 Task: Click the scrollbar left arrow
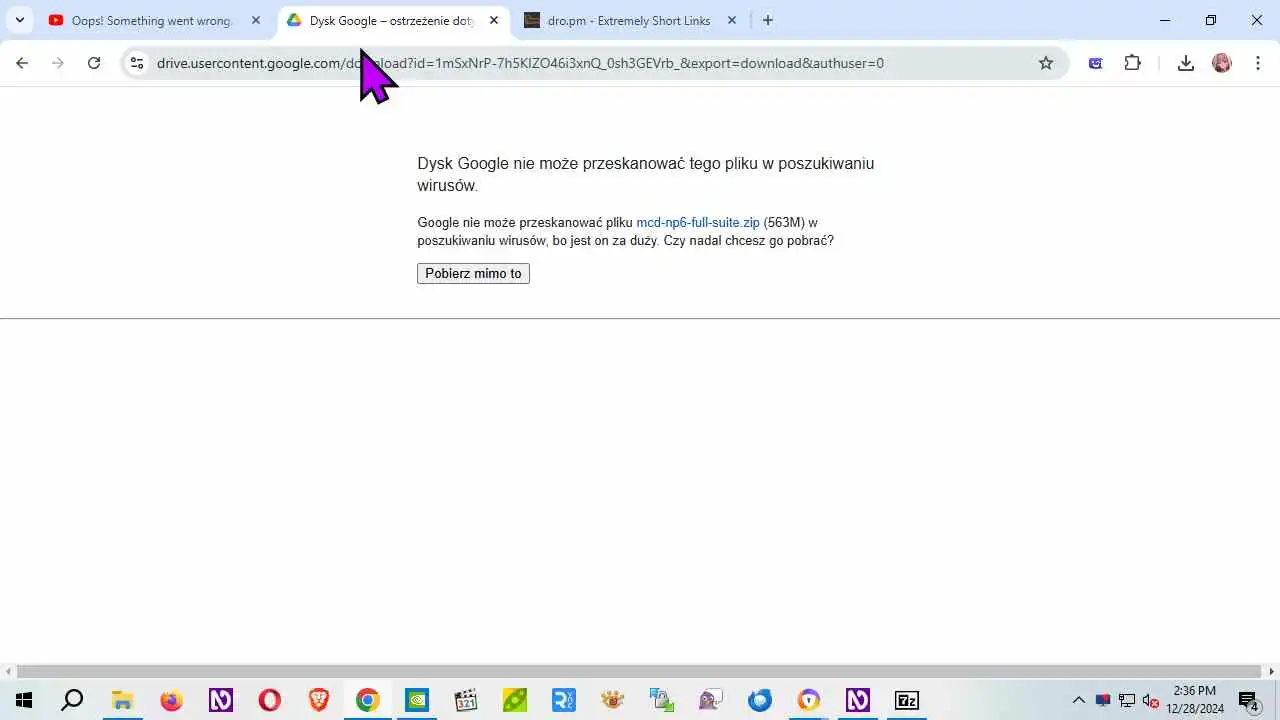click(8, 671)
